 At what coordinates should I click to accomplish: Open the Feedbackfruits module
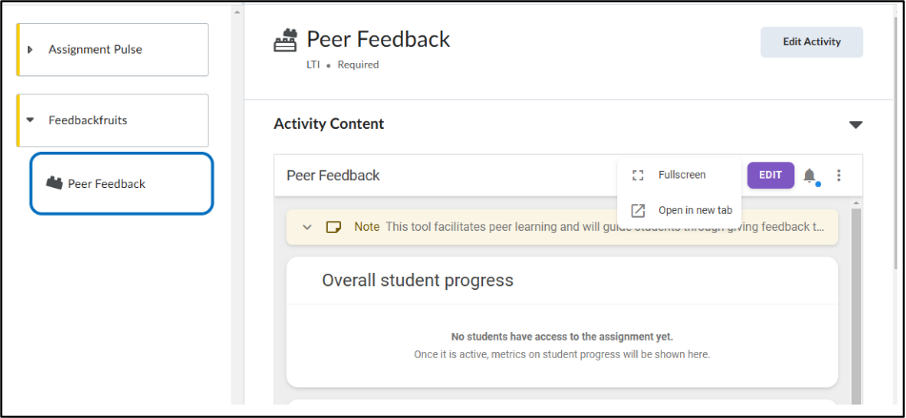[113, 120]
